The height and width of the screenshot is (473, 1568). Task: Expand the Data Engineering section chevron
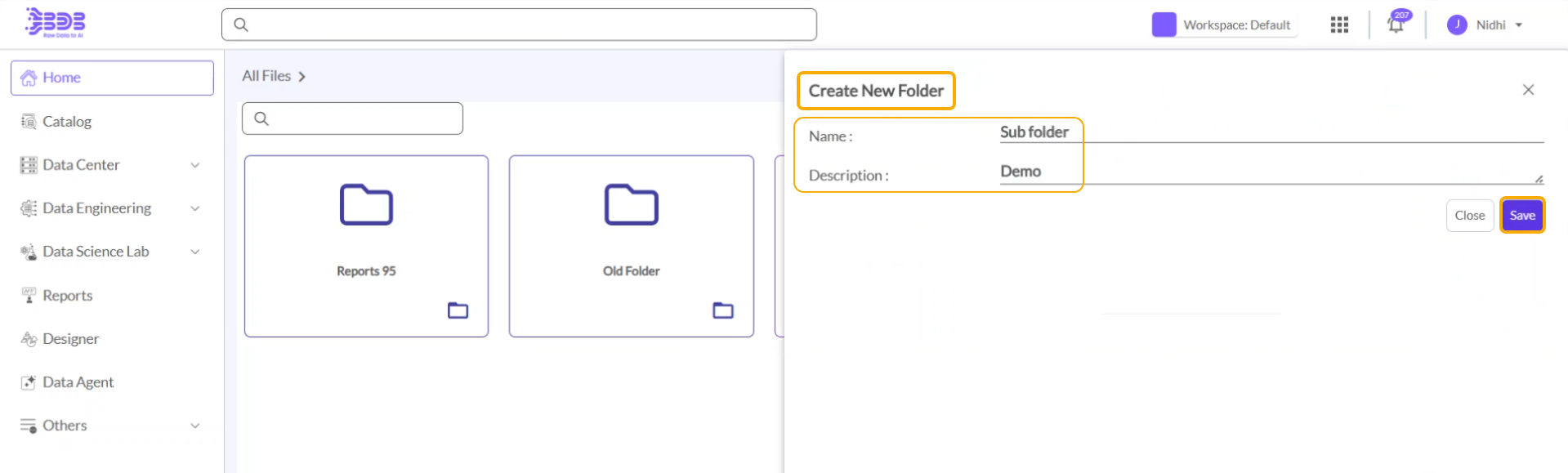point(195,208)
